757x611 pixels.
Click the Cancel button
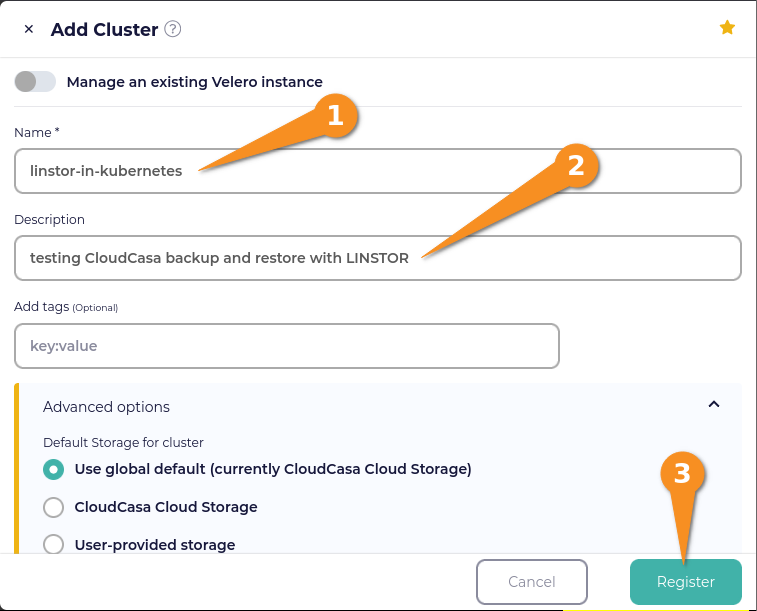coord(532,582)
